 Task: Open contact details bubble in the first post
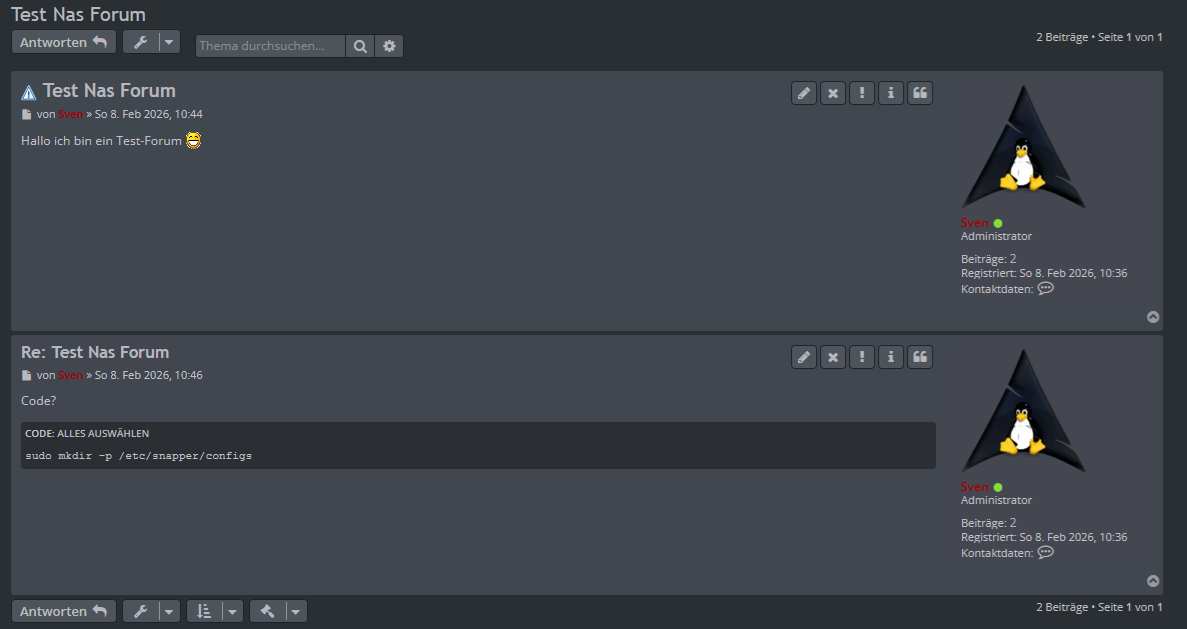point(1046,288)
